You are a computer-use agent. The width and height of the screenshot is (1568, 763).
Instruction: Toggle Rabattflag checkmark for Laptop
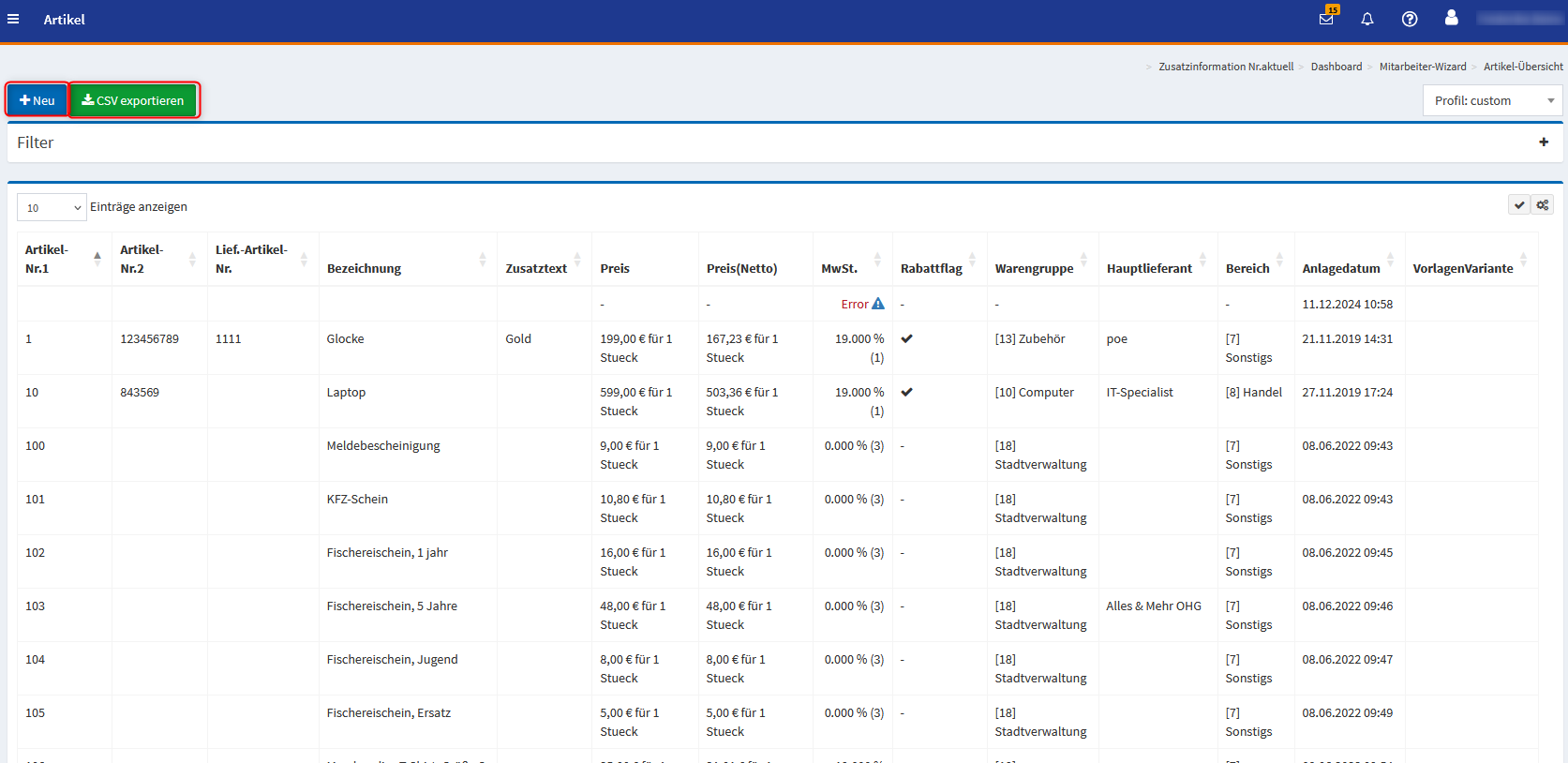[907, 393]
